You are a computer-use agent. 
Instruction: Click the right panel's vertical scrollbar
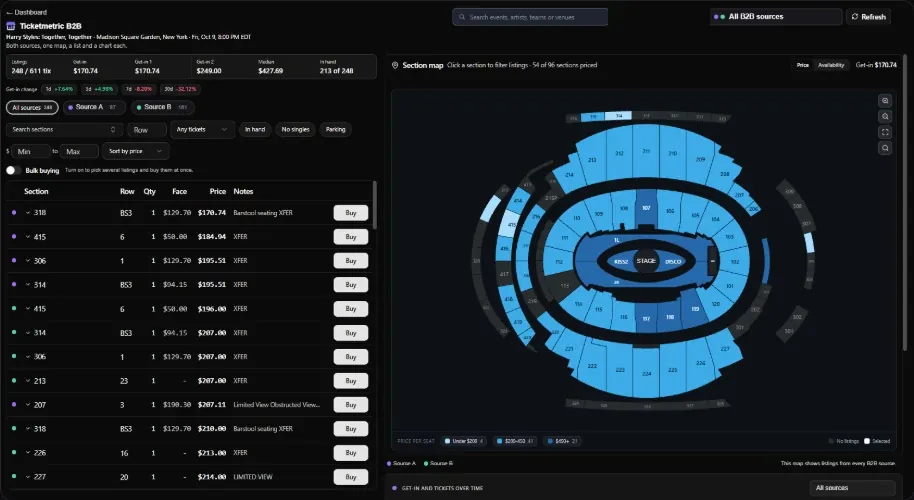point(905,204)
